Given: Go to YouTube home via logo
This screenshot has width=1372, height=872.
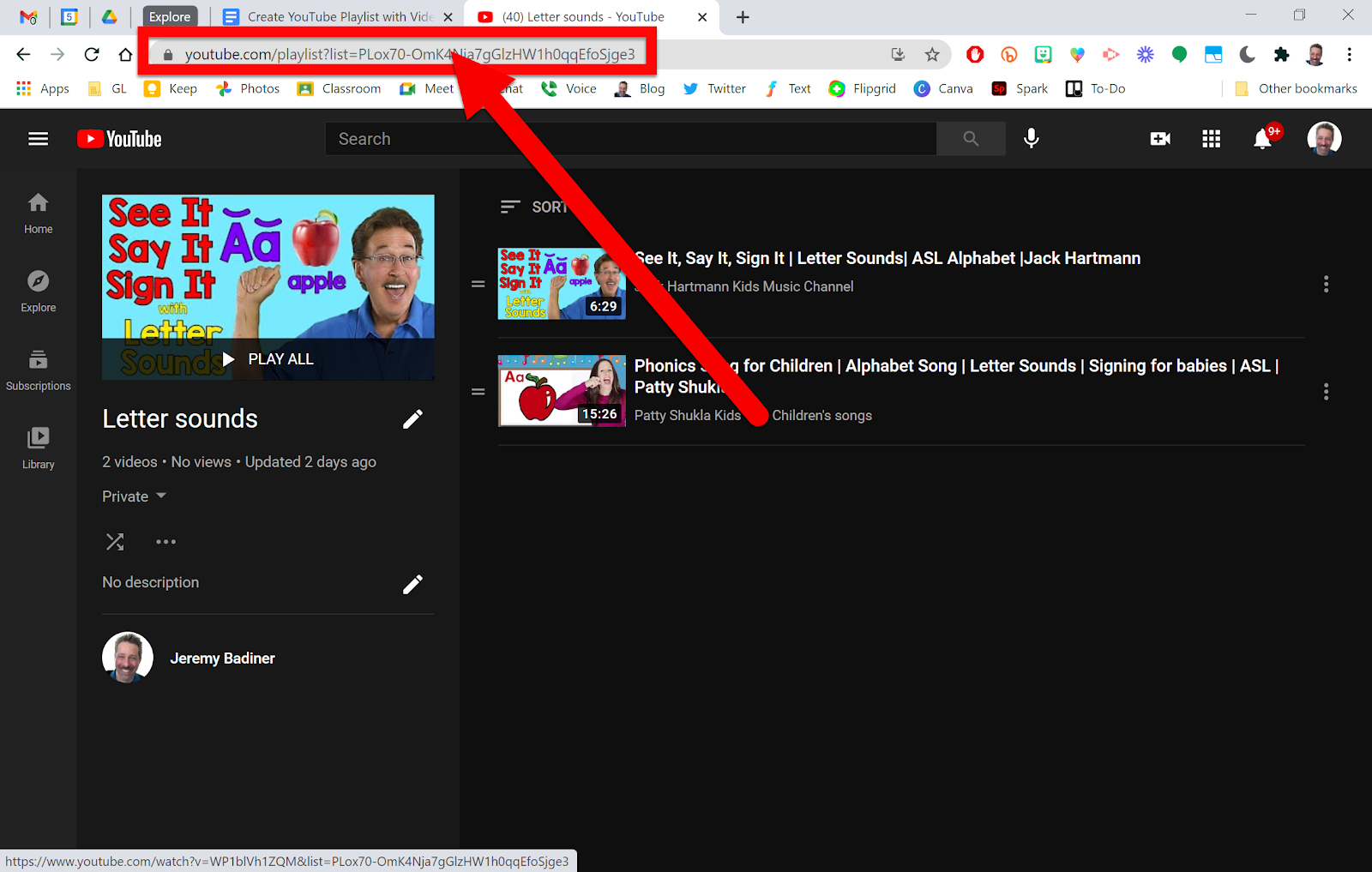Looking at the screenshot, I should [119, 139].
